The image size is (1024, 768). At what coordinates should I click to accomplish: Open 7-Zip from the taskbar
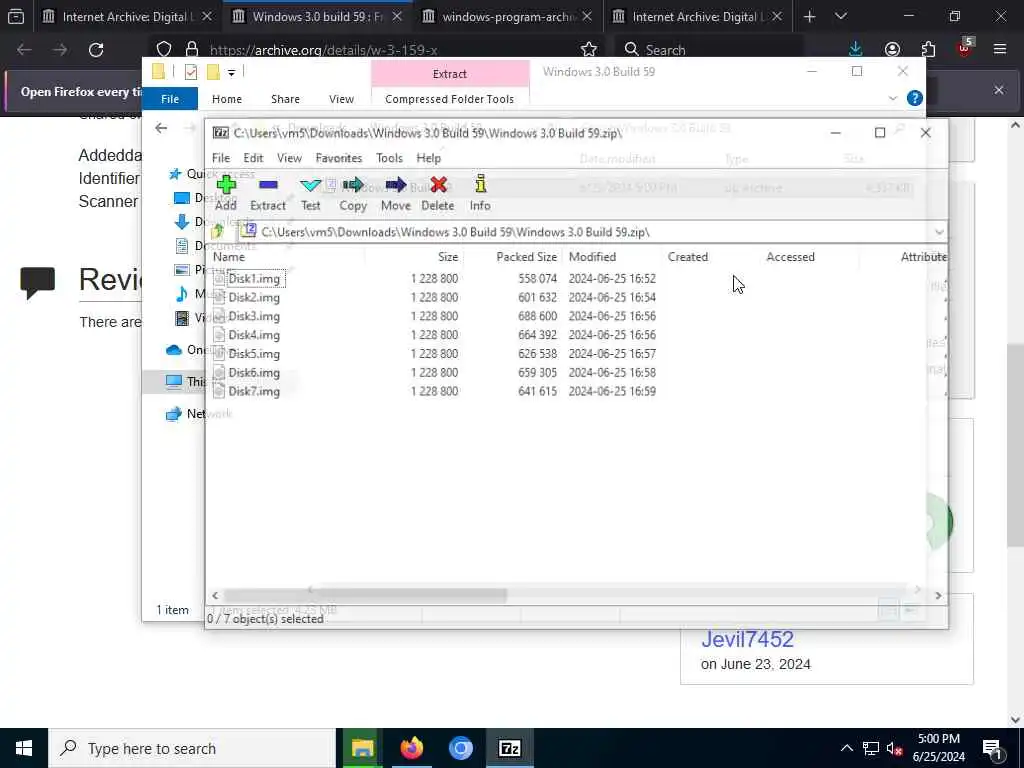509,748
